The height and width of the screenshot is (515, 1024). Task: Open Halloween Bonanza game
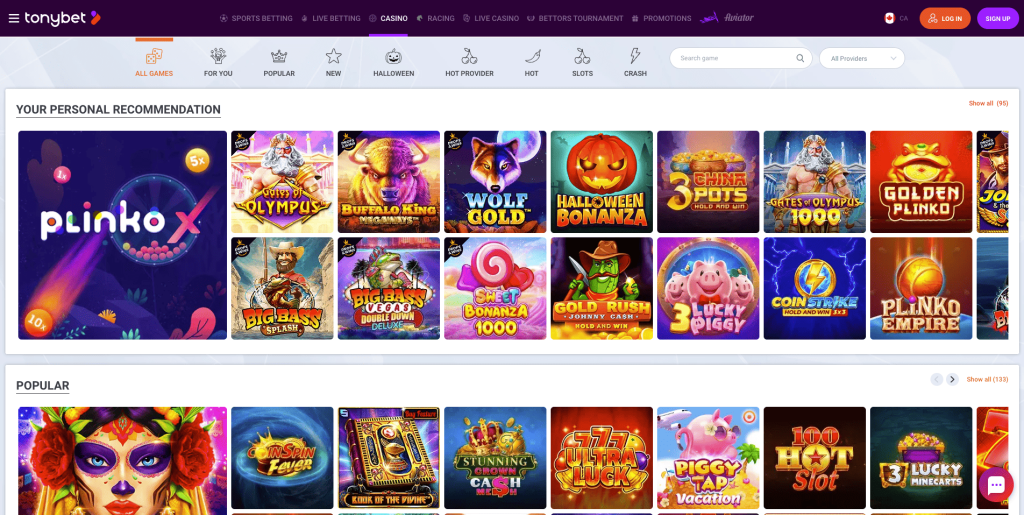coord(601,181)
